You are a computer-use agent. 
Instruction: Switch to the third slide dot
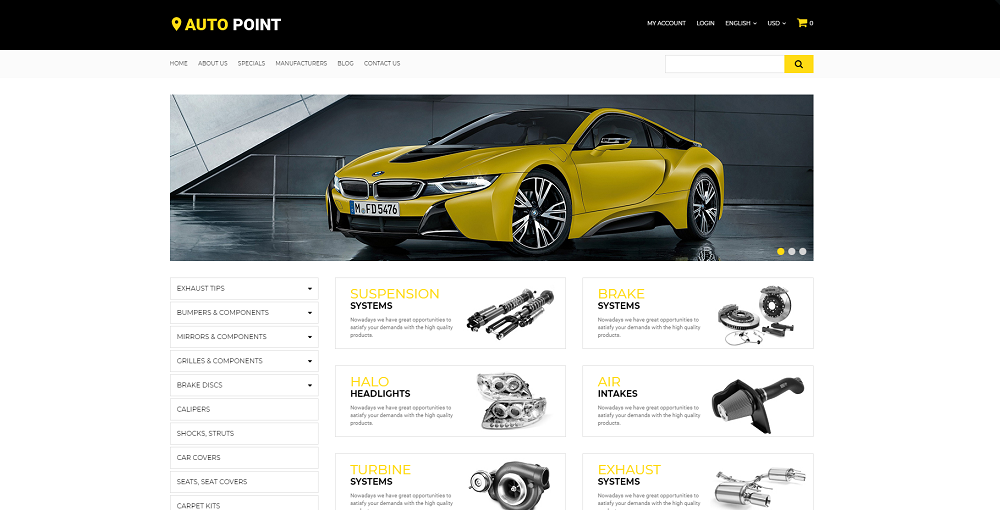click(x=803, y=251)
